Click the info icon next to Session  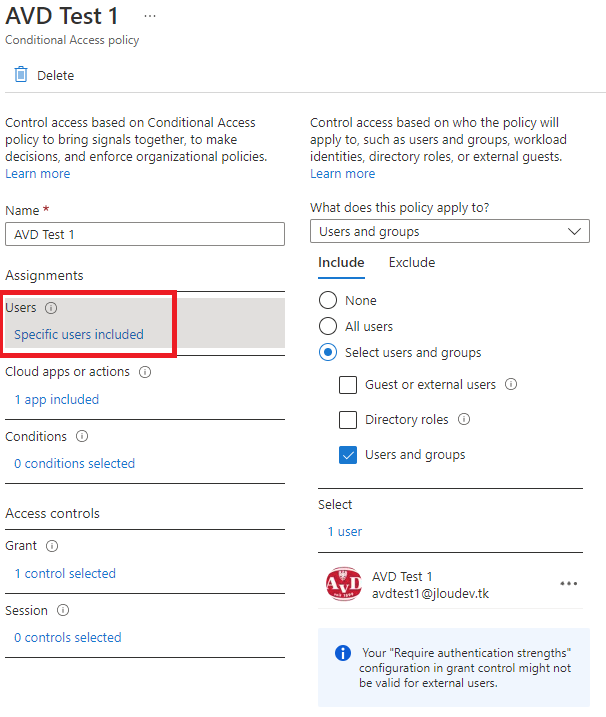tap(63, 610)
